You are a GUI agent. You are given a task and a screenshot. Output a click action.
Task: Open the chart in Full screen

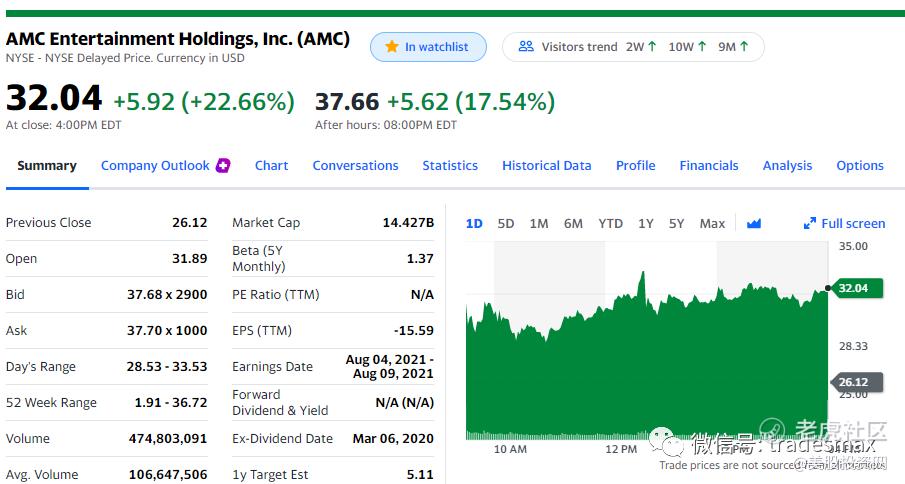(844, 223)
